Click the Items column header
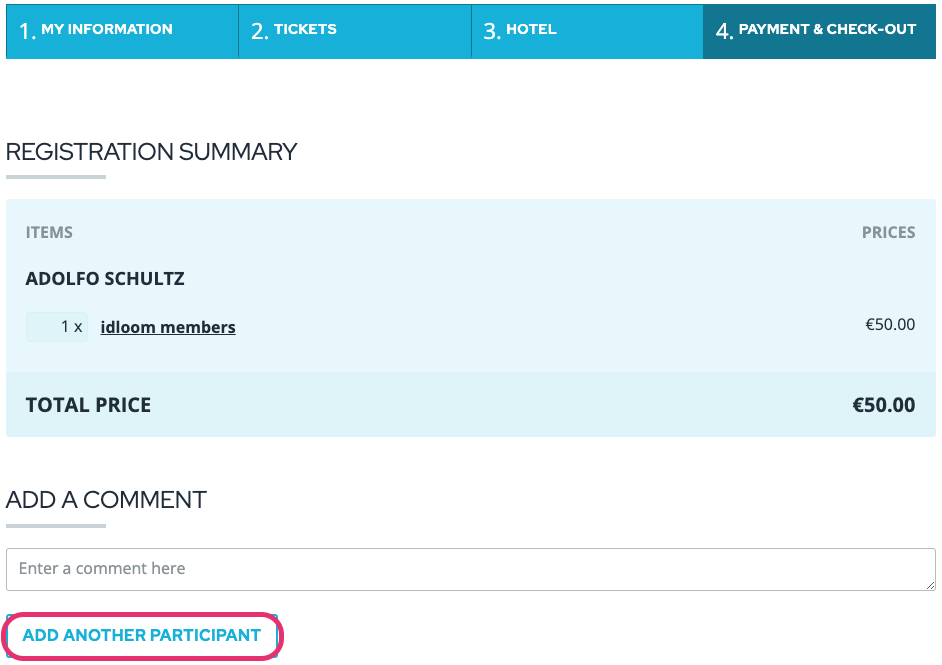Screen dimensions: 942x665 point(49,232)
